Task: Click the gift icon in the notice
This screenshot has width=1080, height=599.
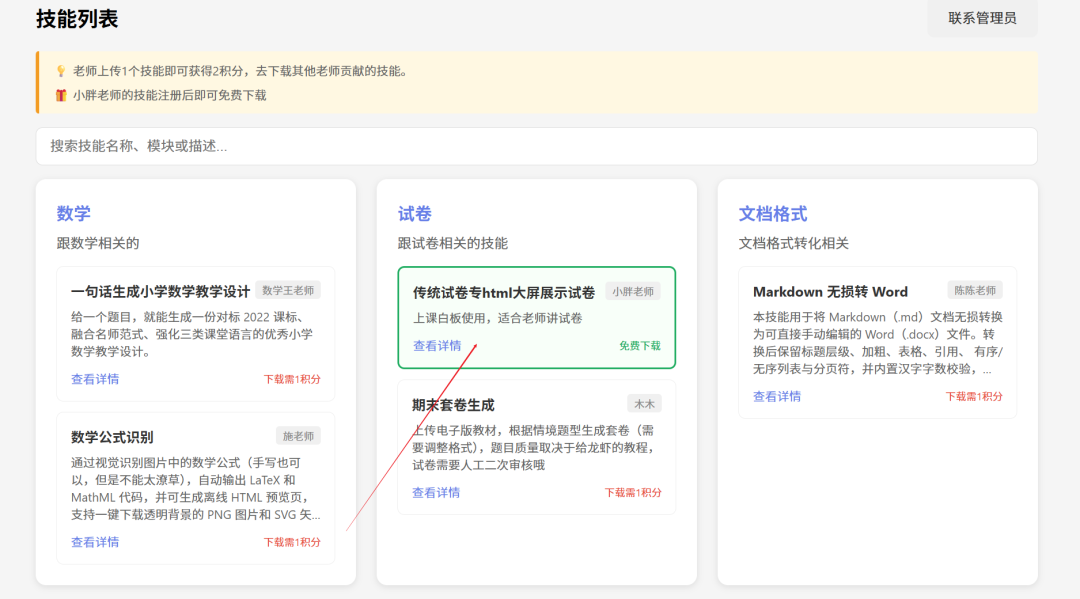Action: [61, 95]
